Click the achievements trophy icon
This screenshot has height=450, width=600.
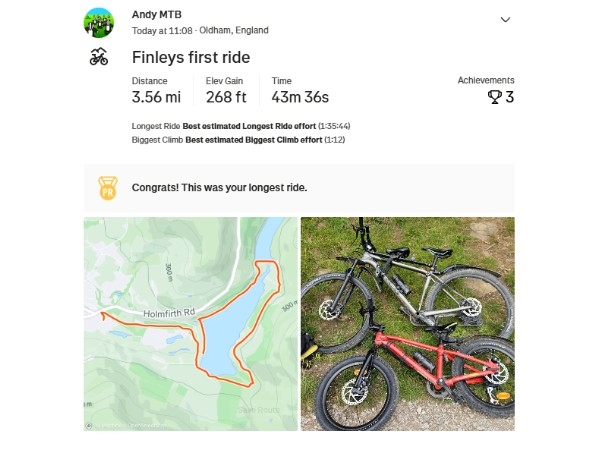[x=494, y=97]
